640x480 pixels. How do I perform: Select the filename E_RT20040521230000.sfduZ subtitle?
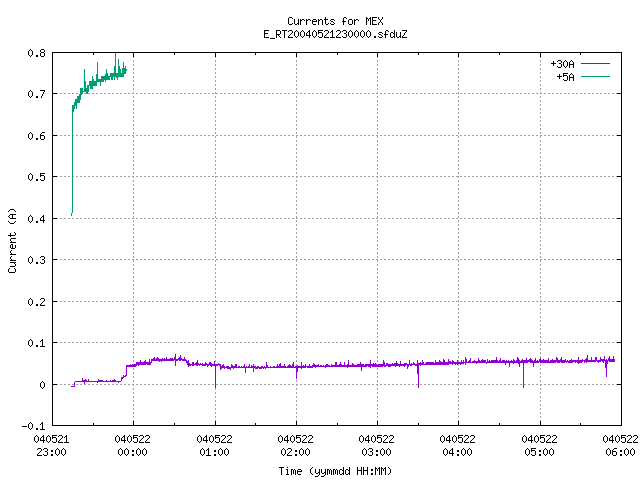335,34
